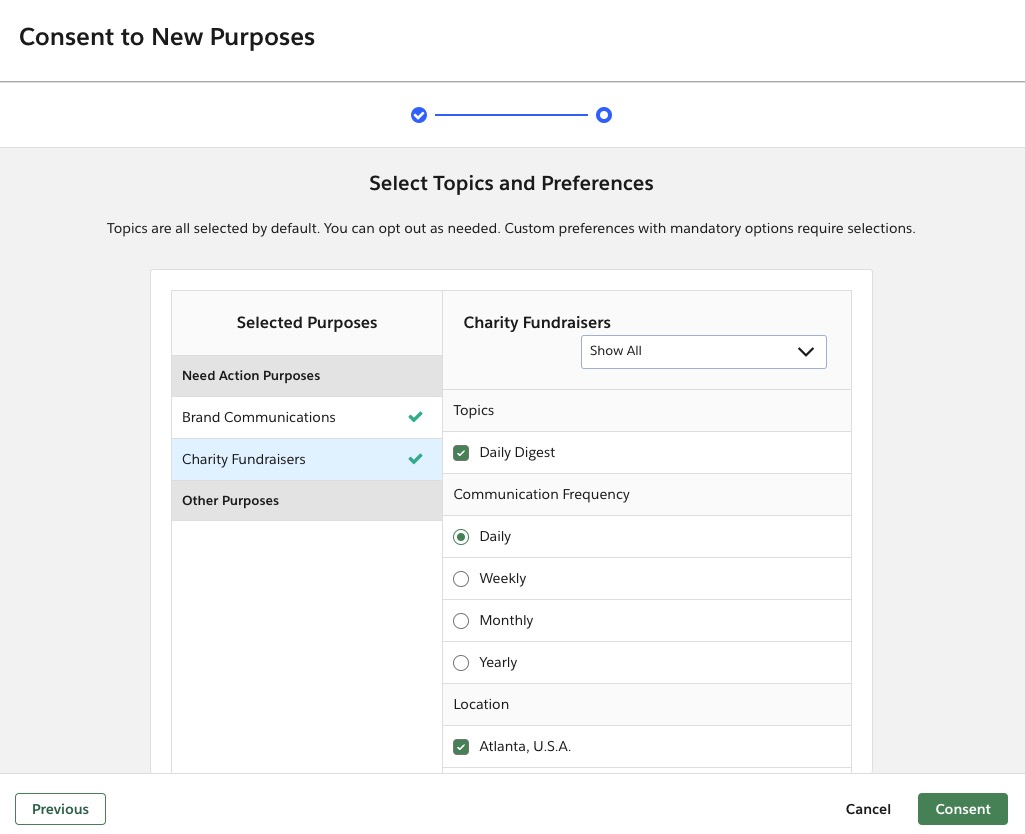The image size is (1025, 834).
Task: Click green checkmark beside Brand Communications
Action: (416, 417)
